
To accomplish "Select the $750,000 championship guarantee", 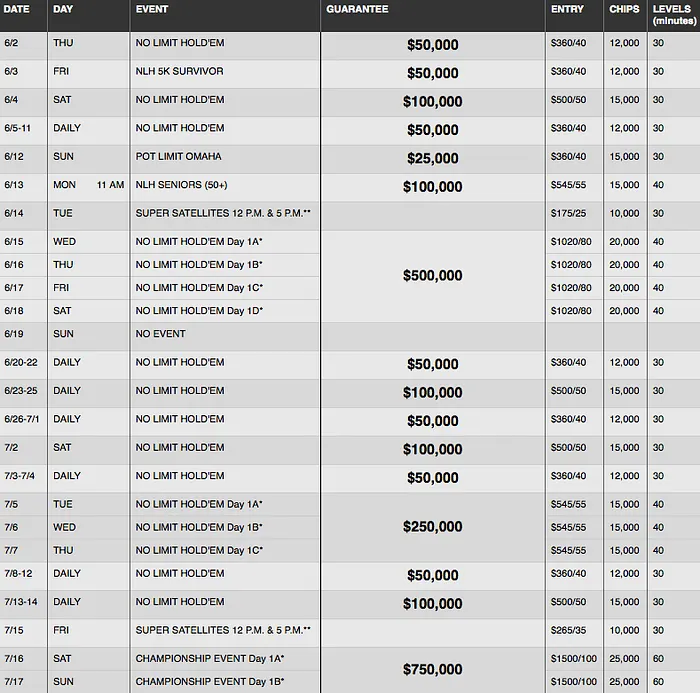I will tap(434, 670).
